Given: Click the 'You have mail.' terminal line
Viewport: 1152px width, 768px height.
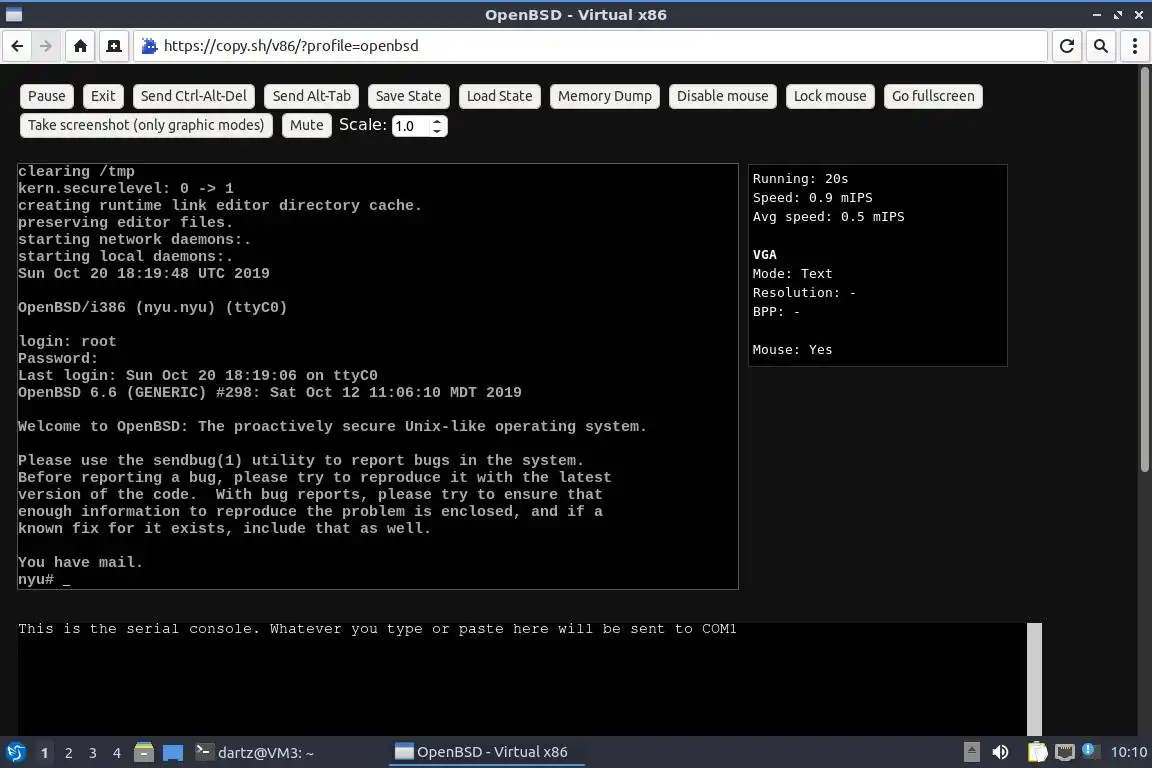Looking at the screenshot, I should (x=80, y=562).
